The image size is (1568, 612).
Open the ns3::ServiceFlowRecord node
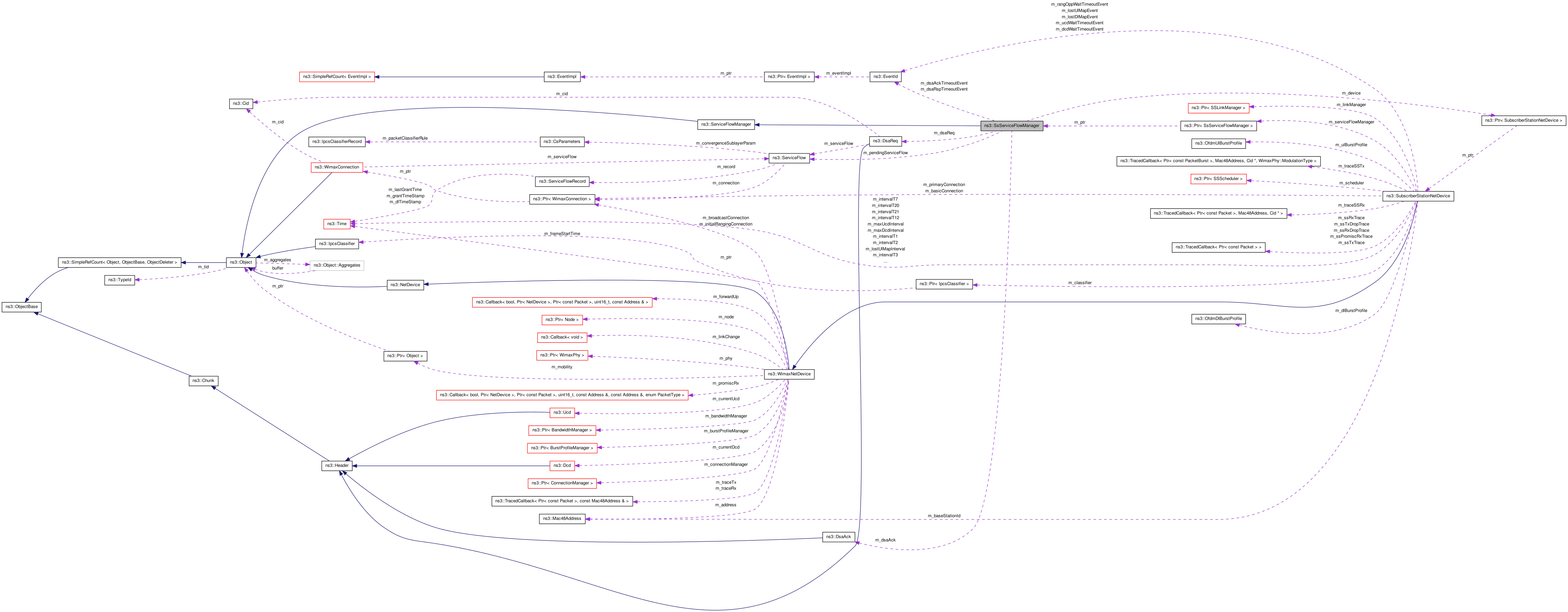tap(563, 181)
